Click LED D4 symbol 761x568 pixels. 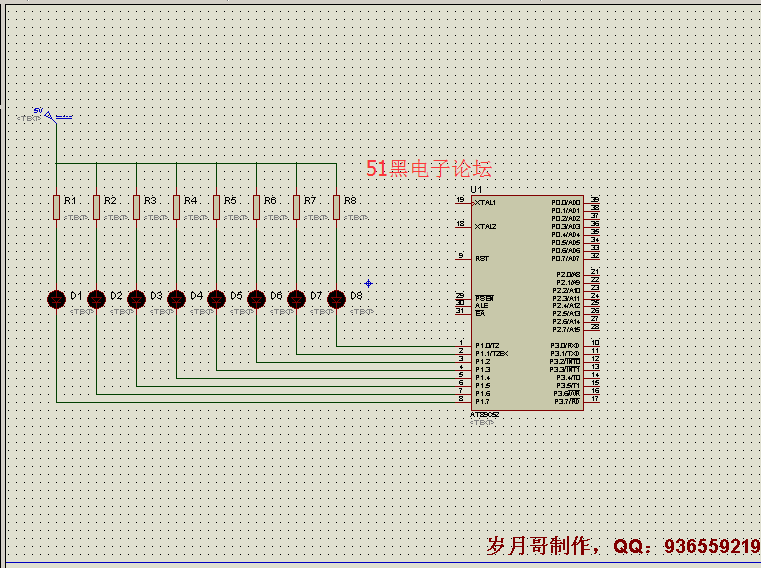pos(176,299)
